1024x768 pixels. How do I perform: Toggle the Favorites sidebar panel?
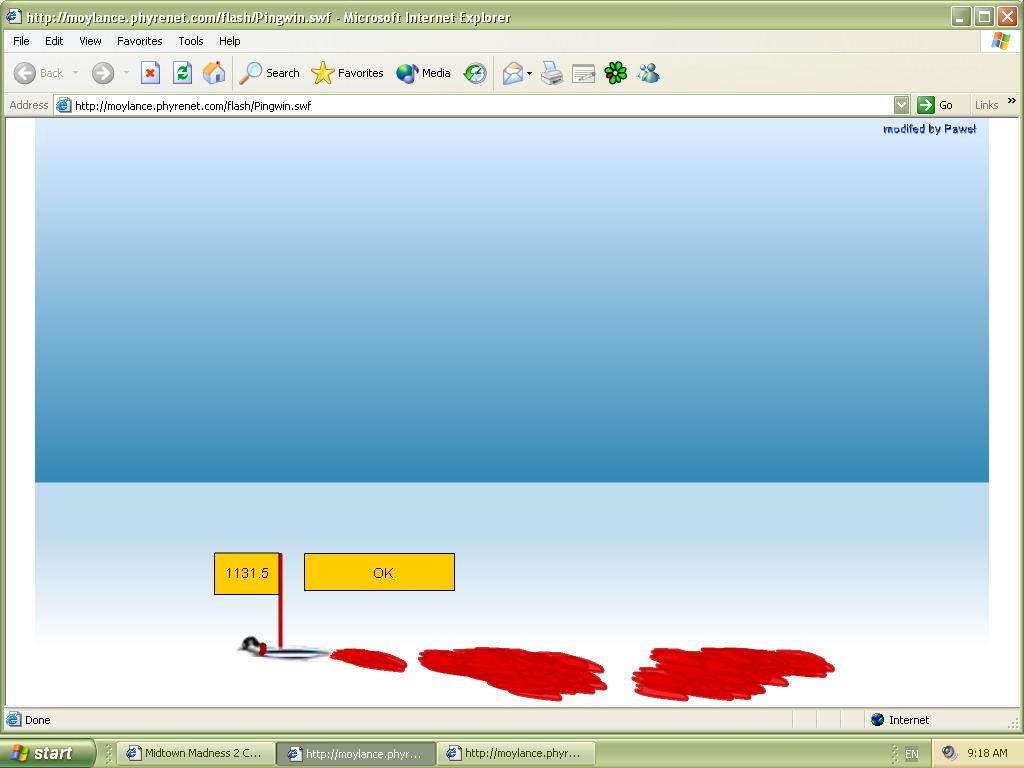tap(348, 73)
